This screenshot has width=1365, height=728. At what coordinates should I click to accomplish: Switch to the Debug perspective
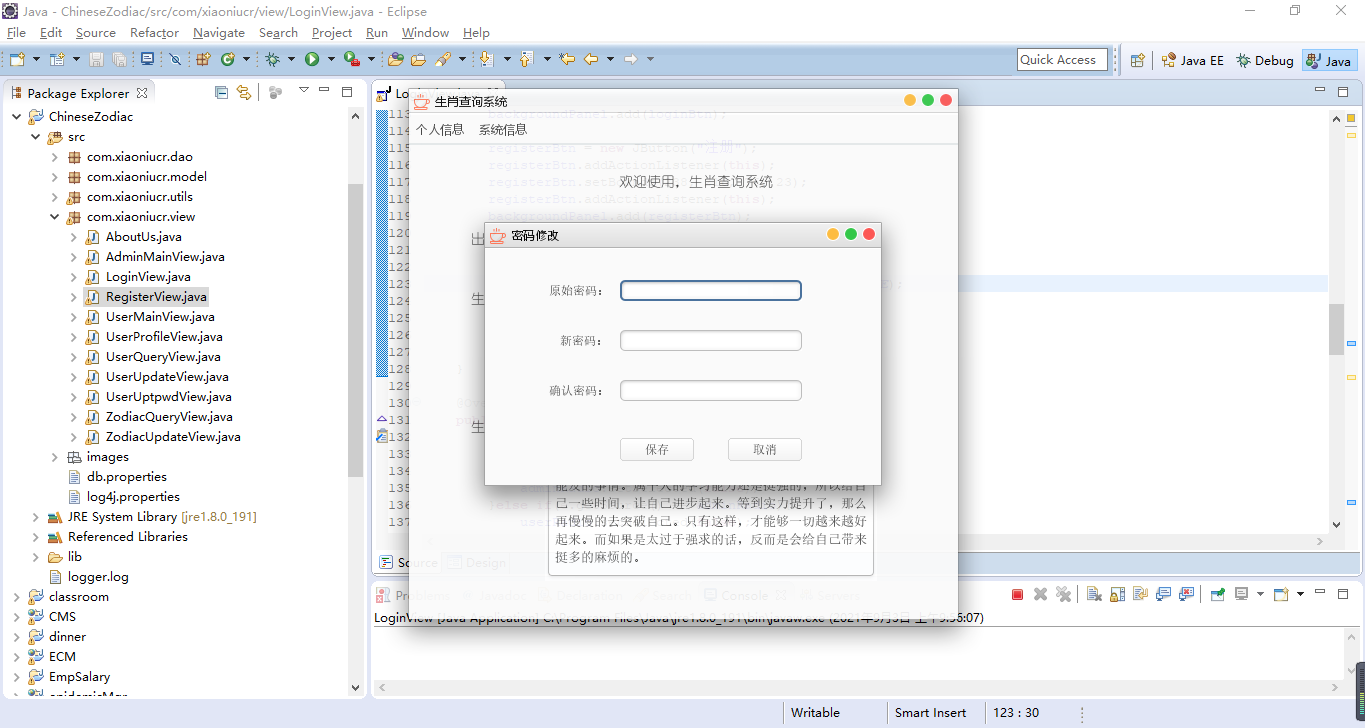pyautogui.click(x=1265, y=60)
